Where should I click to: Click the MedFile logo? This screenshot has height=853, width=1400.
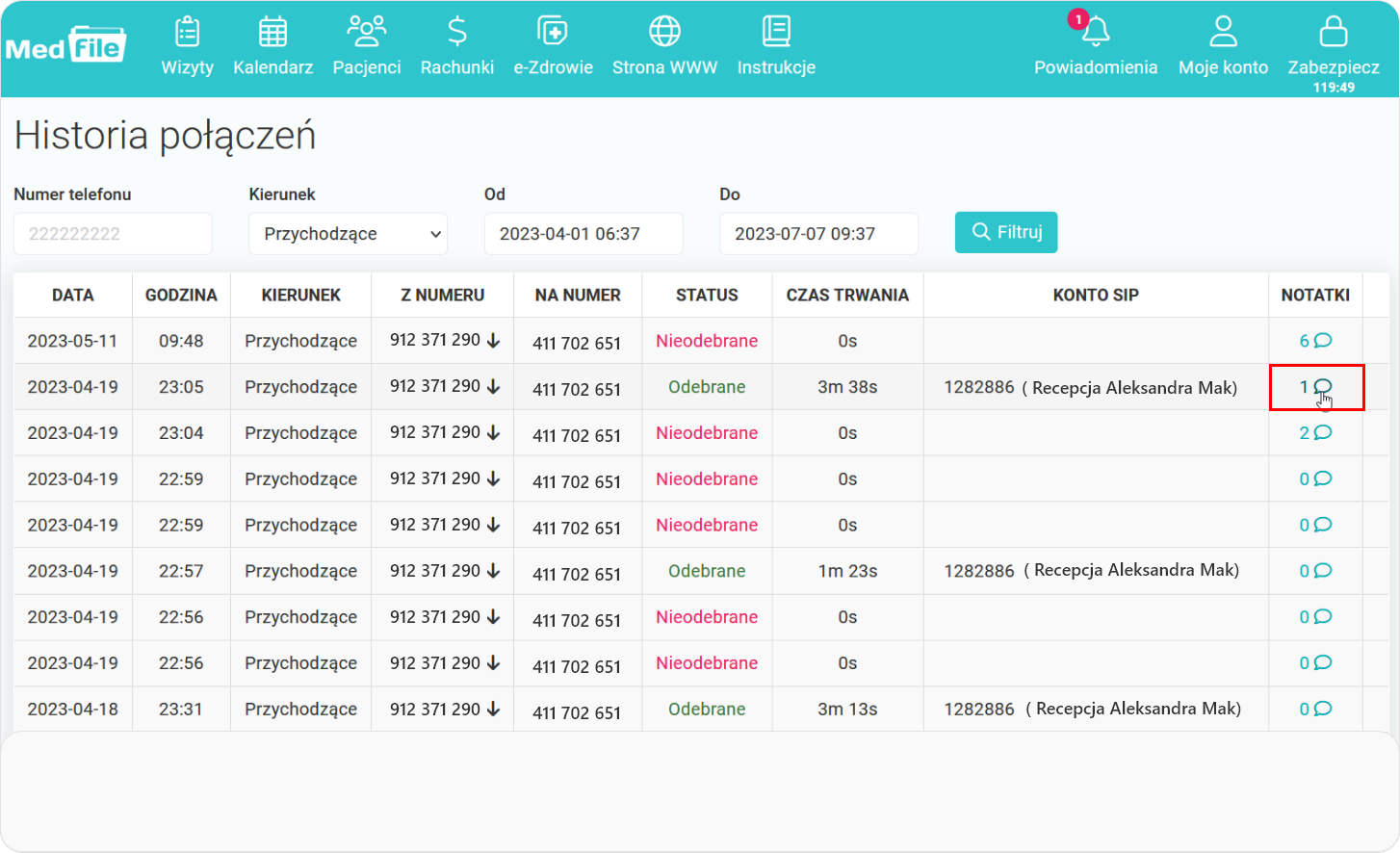[65, 45]
